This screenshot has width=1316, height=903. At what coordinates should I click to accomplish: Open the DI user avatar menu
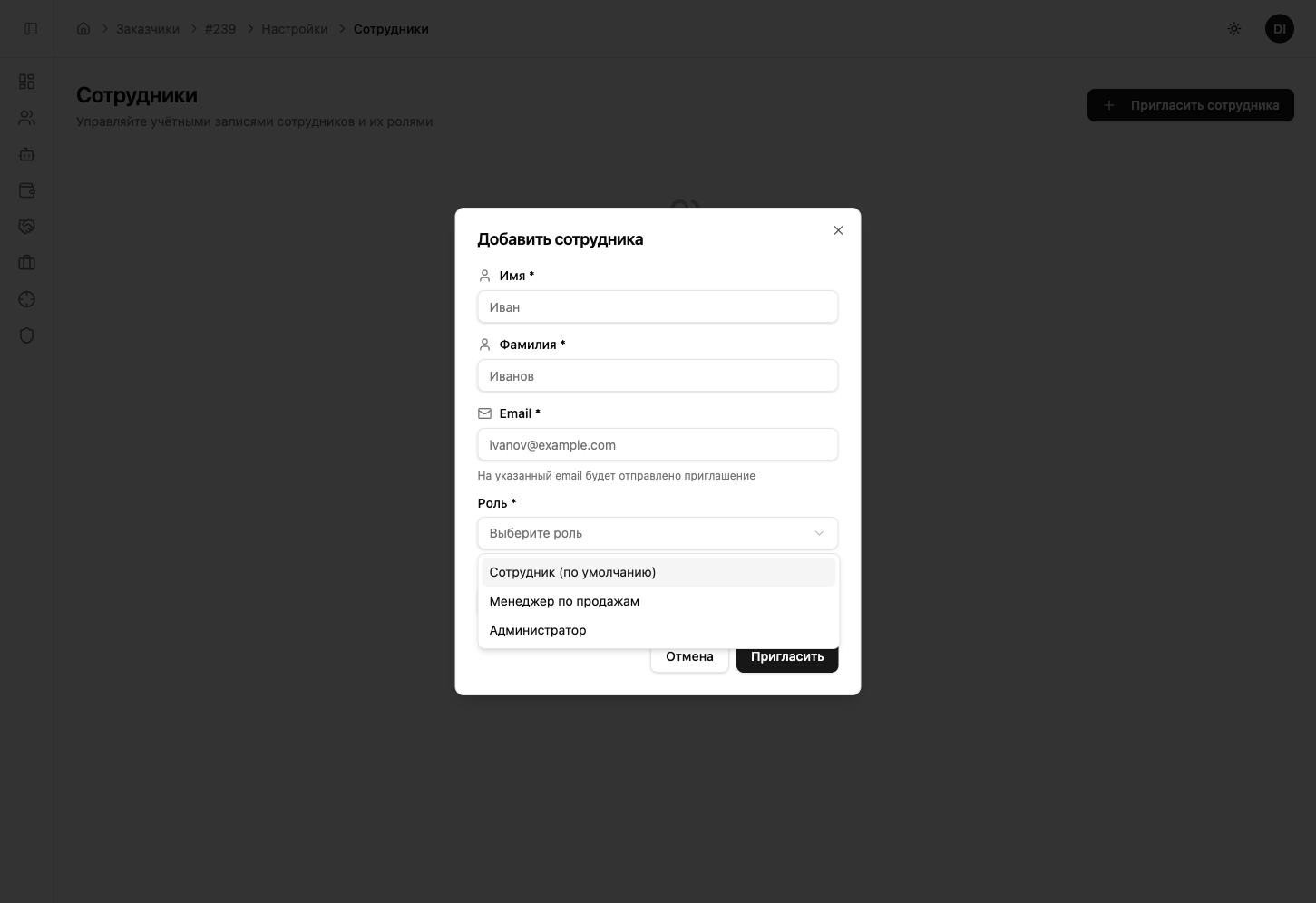(x=1279, y=29)
